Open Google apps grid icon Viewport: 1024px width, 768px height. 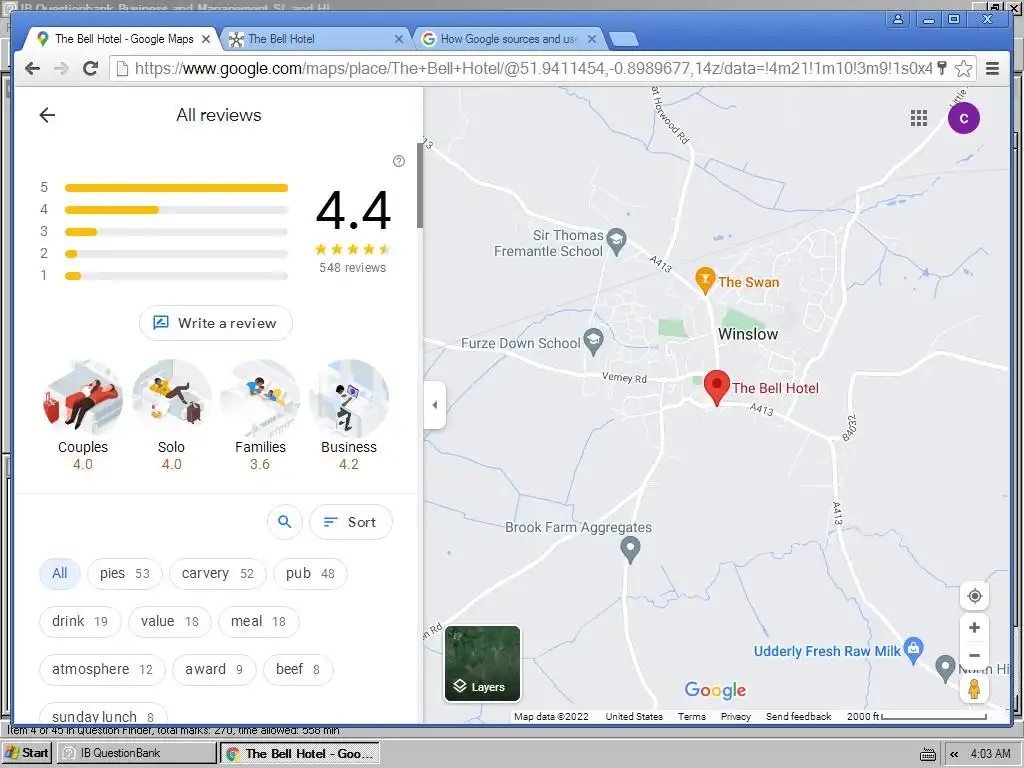tap(919, 118)
